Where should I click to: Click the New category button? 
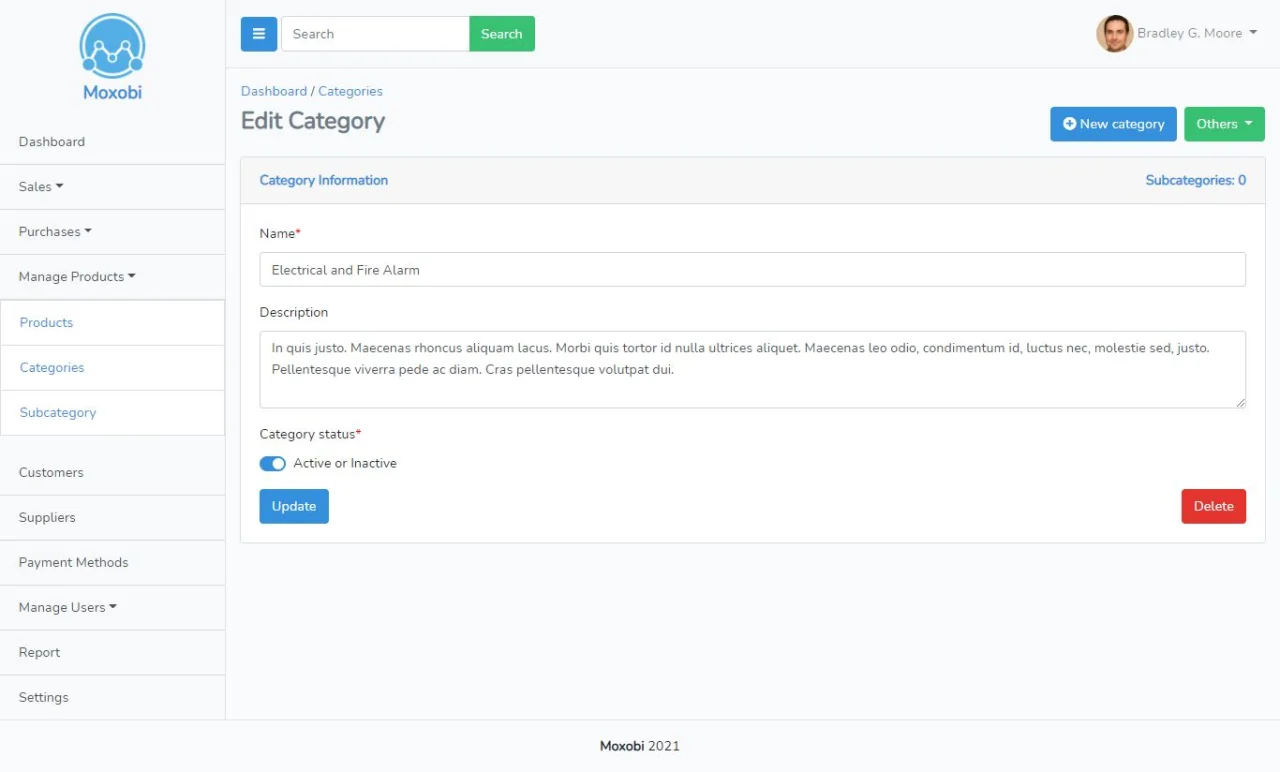point(1113,124)
